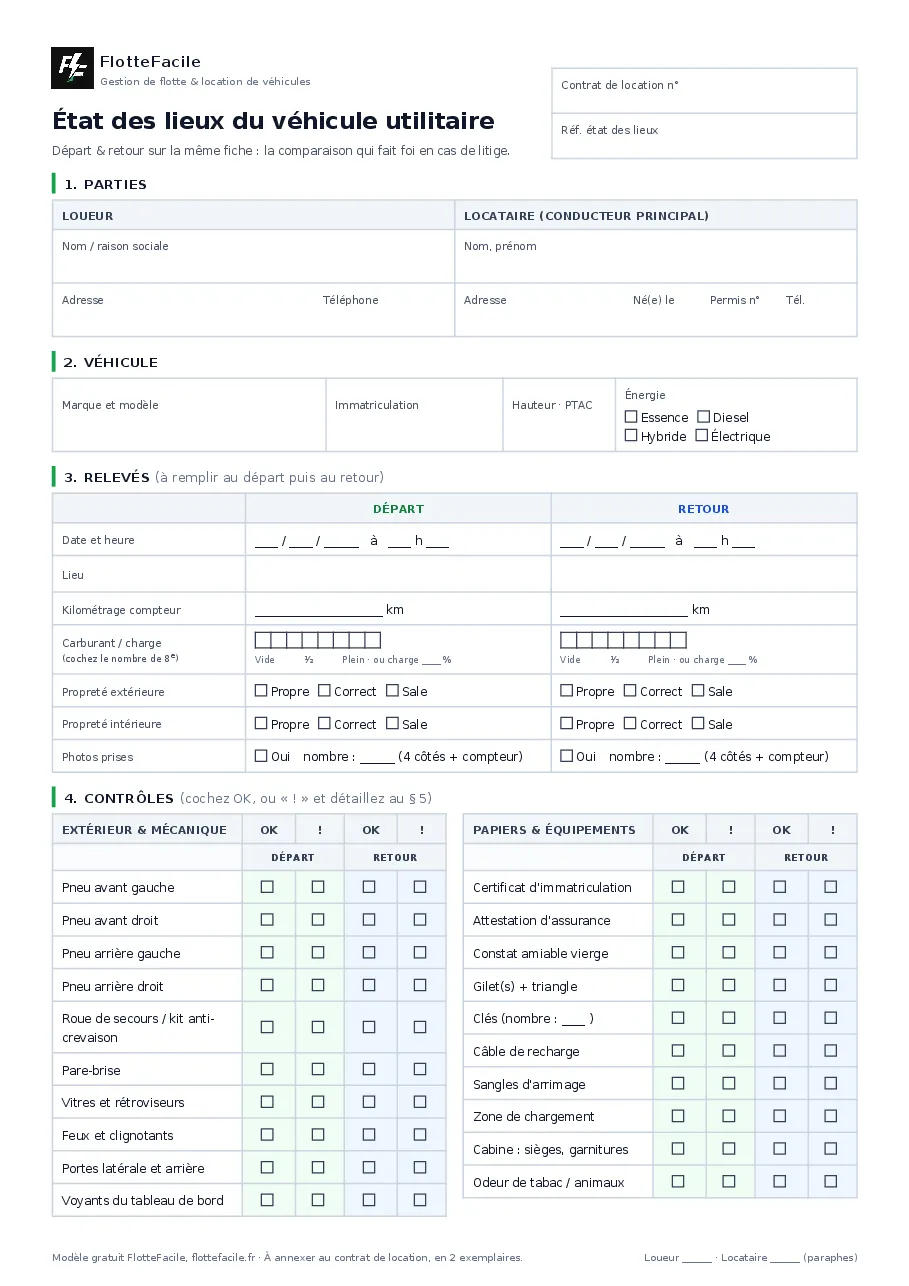Mark the Électrique energy checkbox
Screen dimensions: 909x1286
tap(701, 436)
